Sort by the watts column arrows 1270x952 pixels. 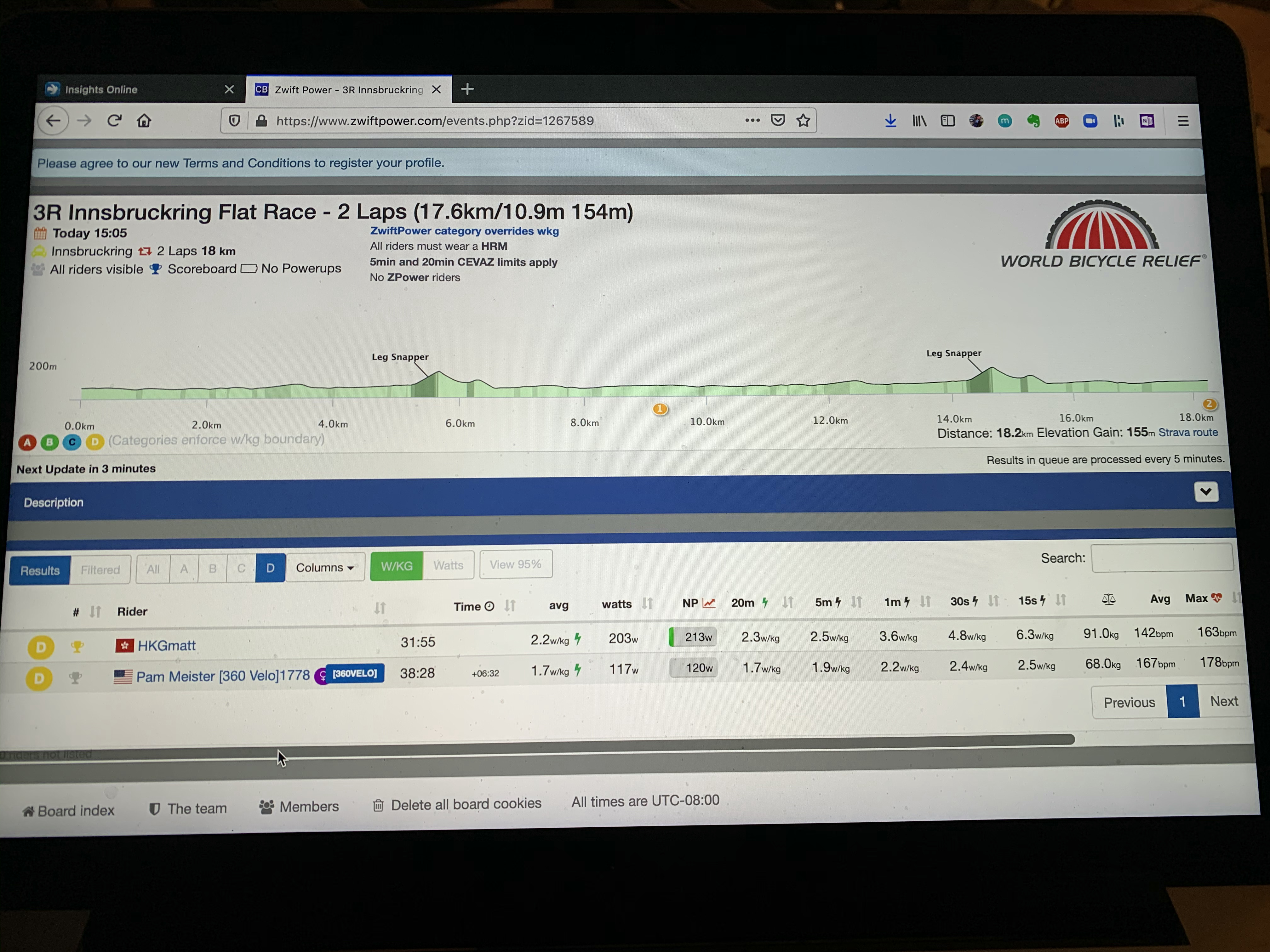point(648,603)
